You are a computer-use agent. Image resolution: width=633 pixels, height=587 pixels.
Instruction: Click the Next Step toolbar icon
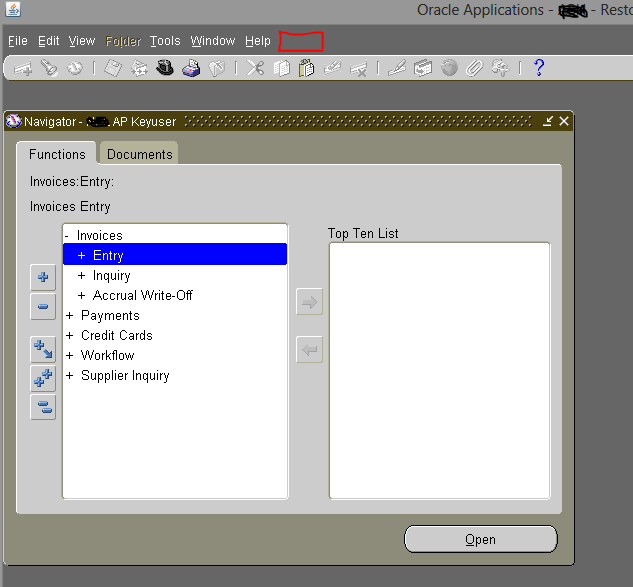click(139, 68)
